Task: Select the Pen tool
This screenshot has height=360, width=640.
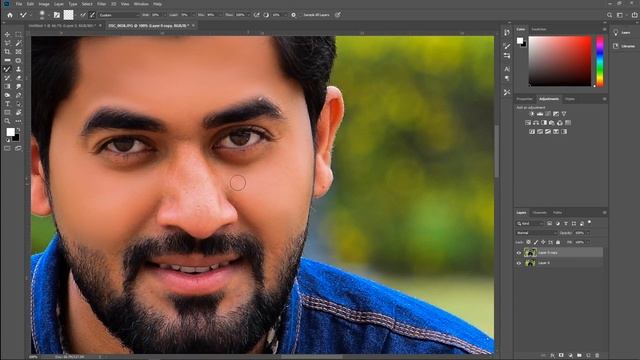Action: click(x=18, y=95)
